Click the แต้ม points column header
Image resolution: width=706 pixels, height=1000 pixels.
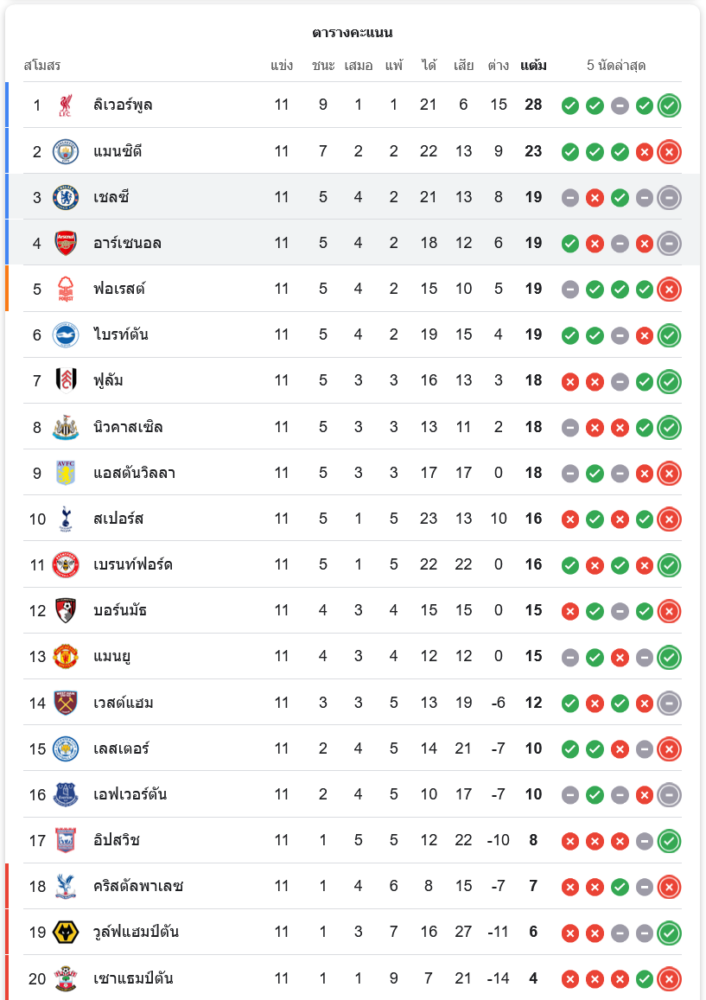533,66
